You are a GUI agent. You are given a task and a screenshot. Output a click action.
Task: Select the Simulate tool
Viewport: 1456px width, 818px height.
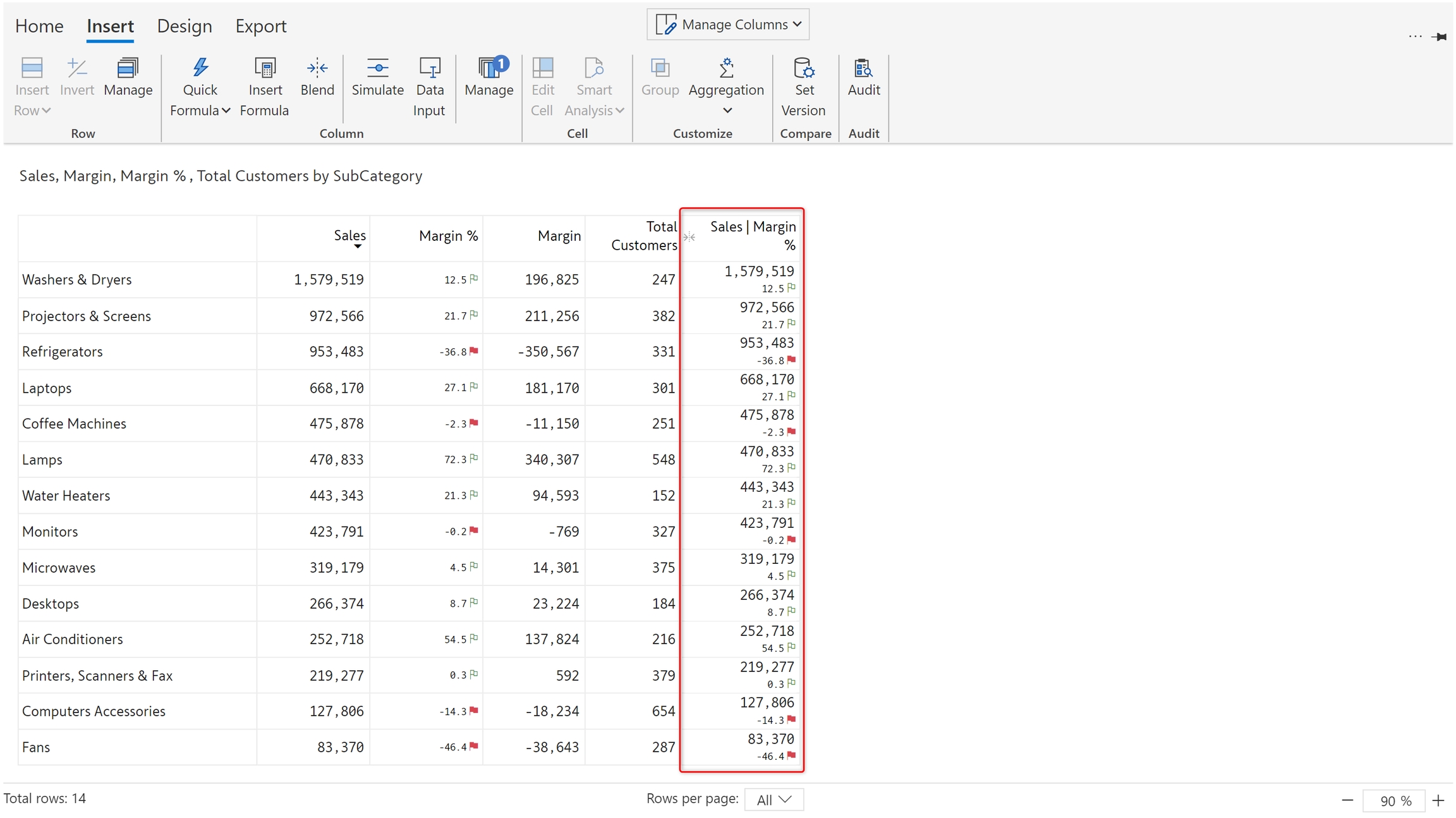click(x=377, y=68)
